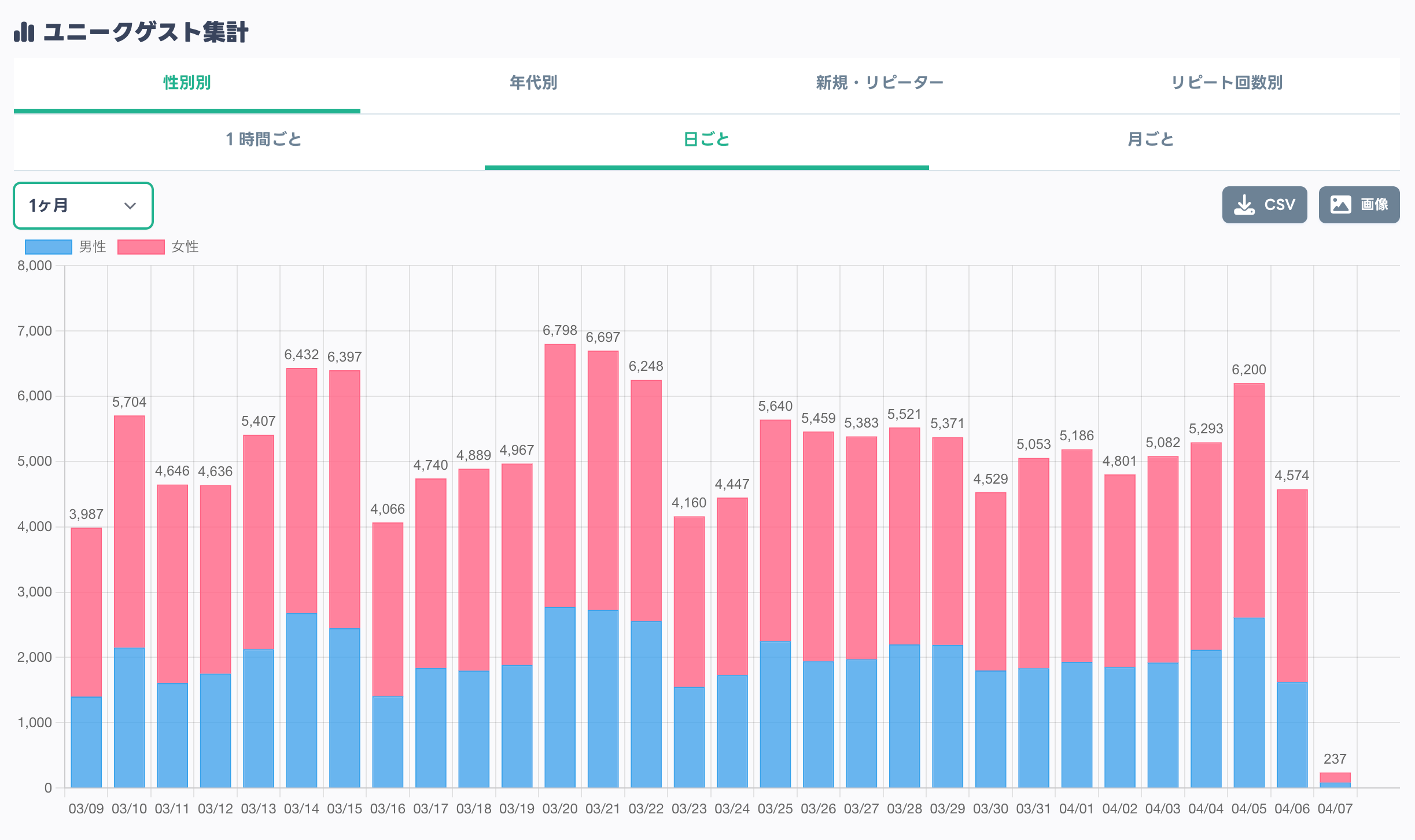Viewport: 1415px width, 840px height.
Task: Toggle the 女性 legend entry
Action: click(x=185, y=246)
